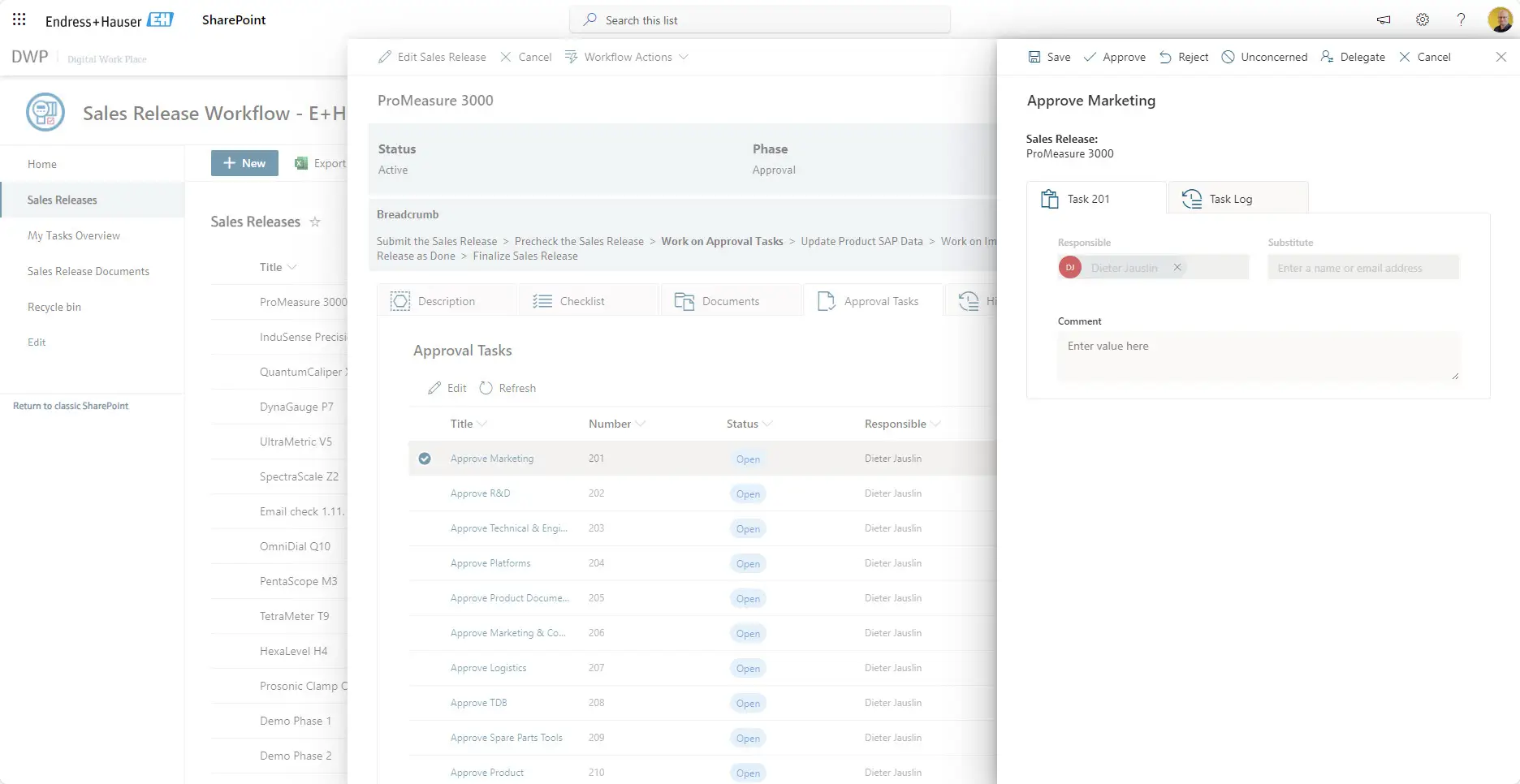The height and width of the screenshot is (784, 1520).
Task: Reject the Approve Marketing task
Action: click(x=1183, y=57)
